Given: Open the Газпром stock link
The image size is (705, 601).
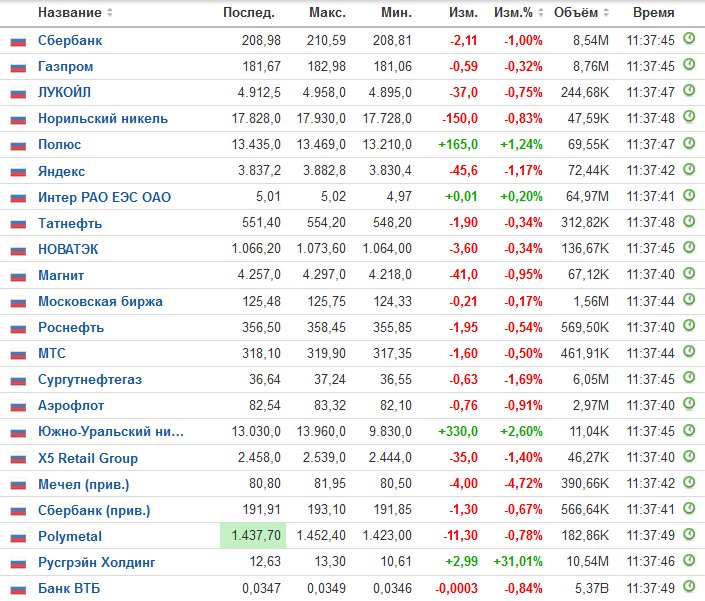Looking at the screenshot, I should (66, 67).
